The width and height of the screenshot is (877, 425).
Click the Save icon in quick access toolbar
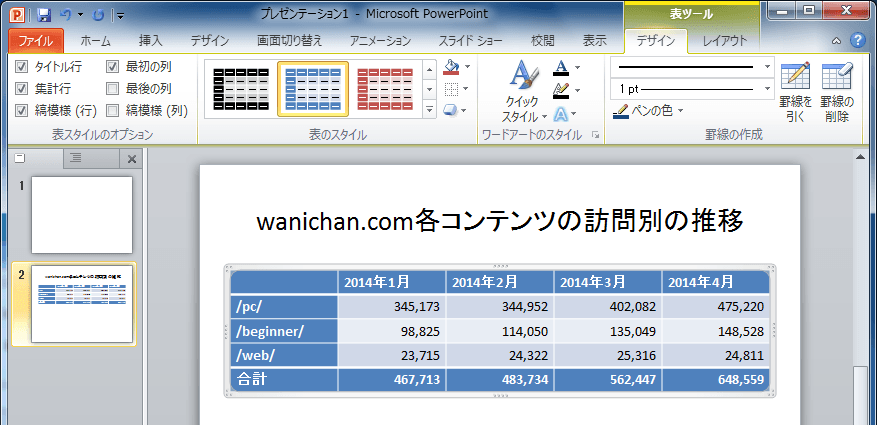point(44,15)
